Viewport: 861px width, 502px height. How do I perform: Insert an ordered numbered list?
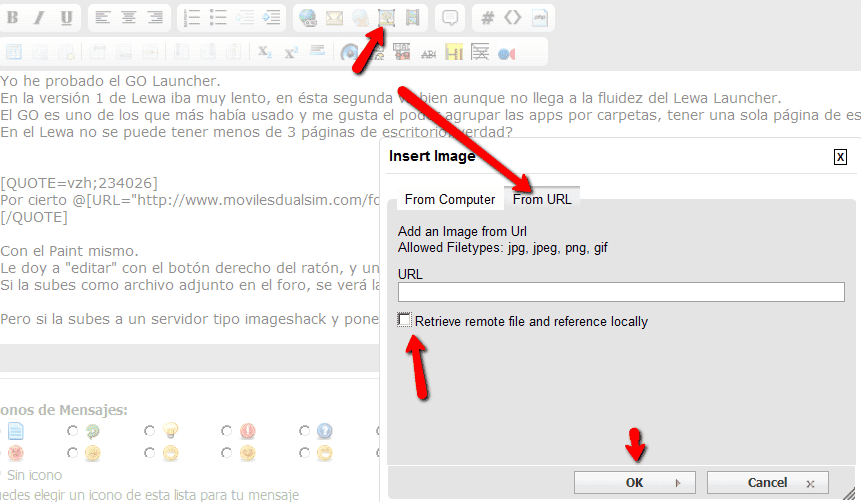192,18
